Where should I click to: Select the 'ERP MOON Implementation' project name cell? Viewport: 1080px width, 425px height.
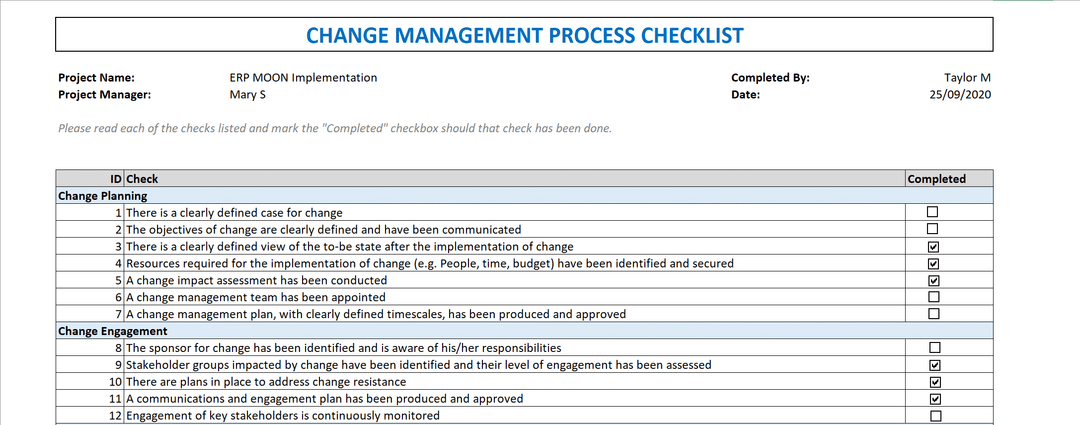(x=303, y=78)
